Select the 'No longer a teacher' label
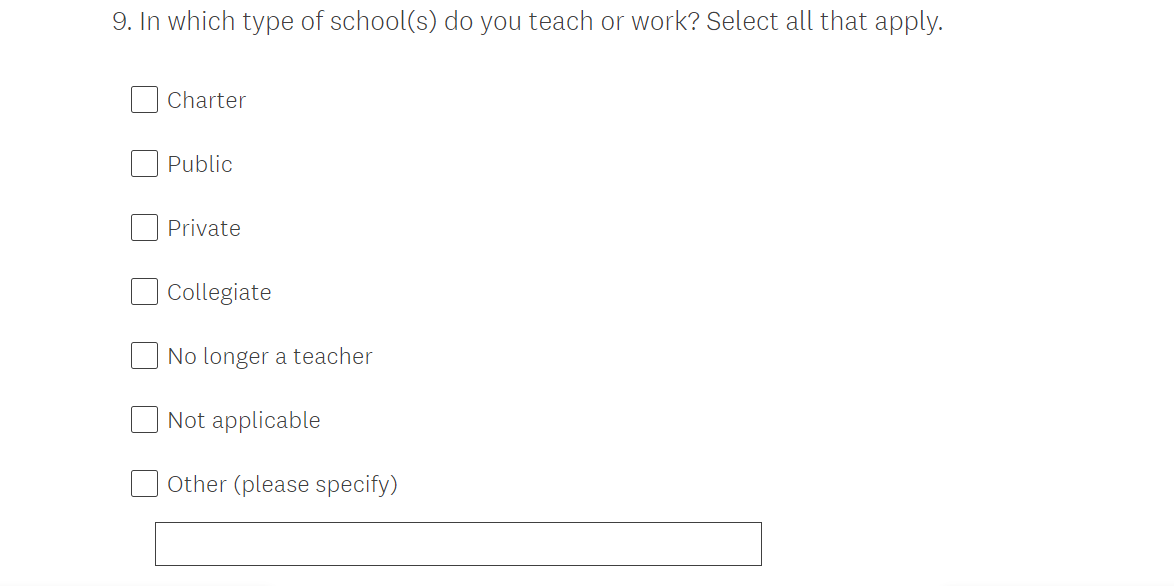1174x586 pixels. click(x=270, y=356)
